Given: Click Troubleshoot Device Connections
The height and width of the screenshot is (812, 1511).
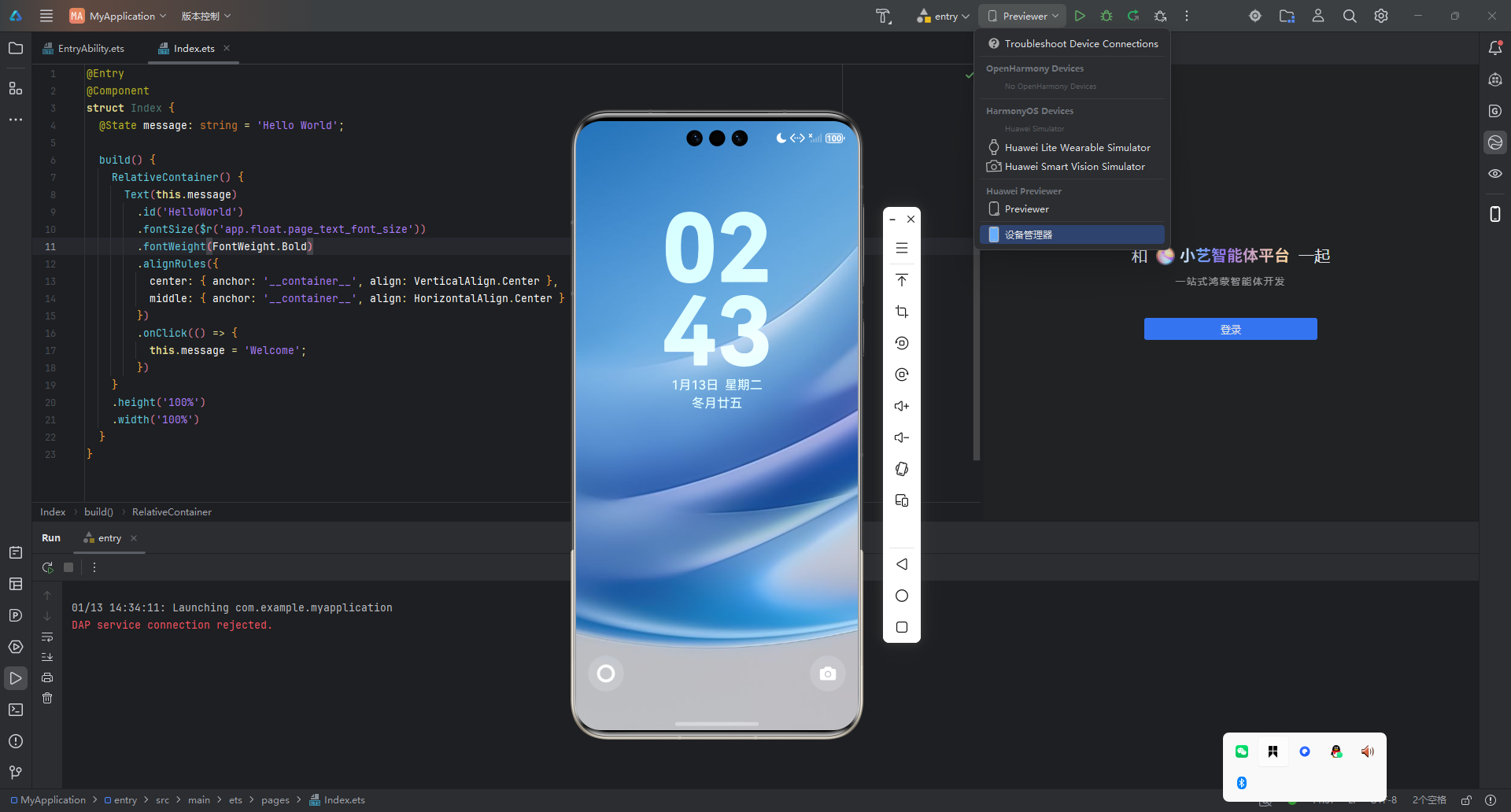Looking at the screenshot, I should tap(1081, 44).
